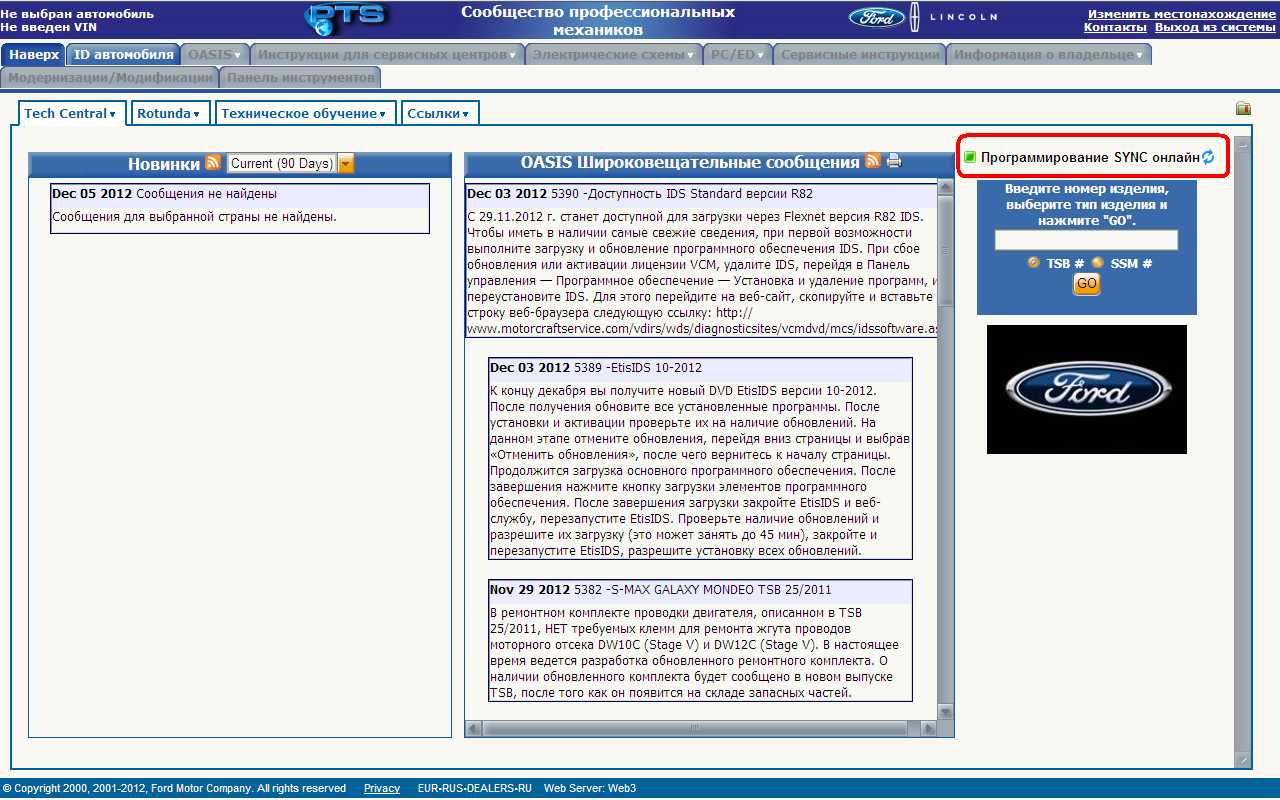1280x800 pixels.
Task: Click OASIS messages vertical scrollbar down arrow
Action: coord(946,712)
